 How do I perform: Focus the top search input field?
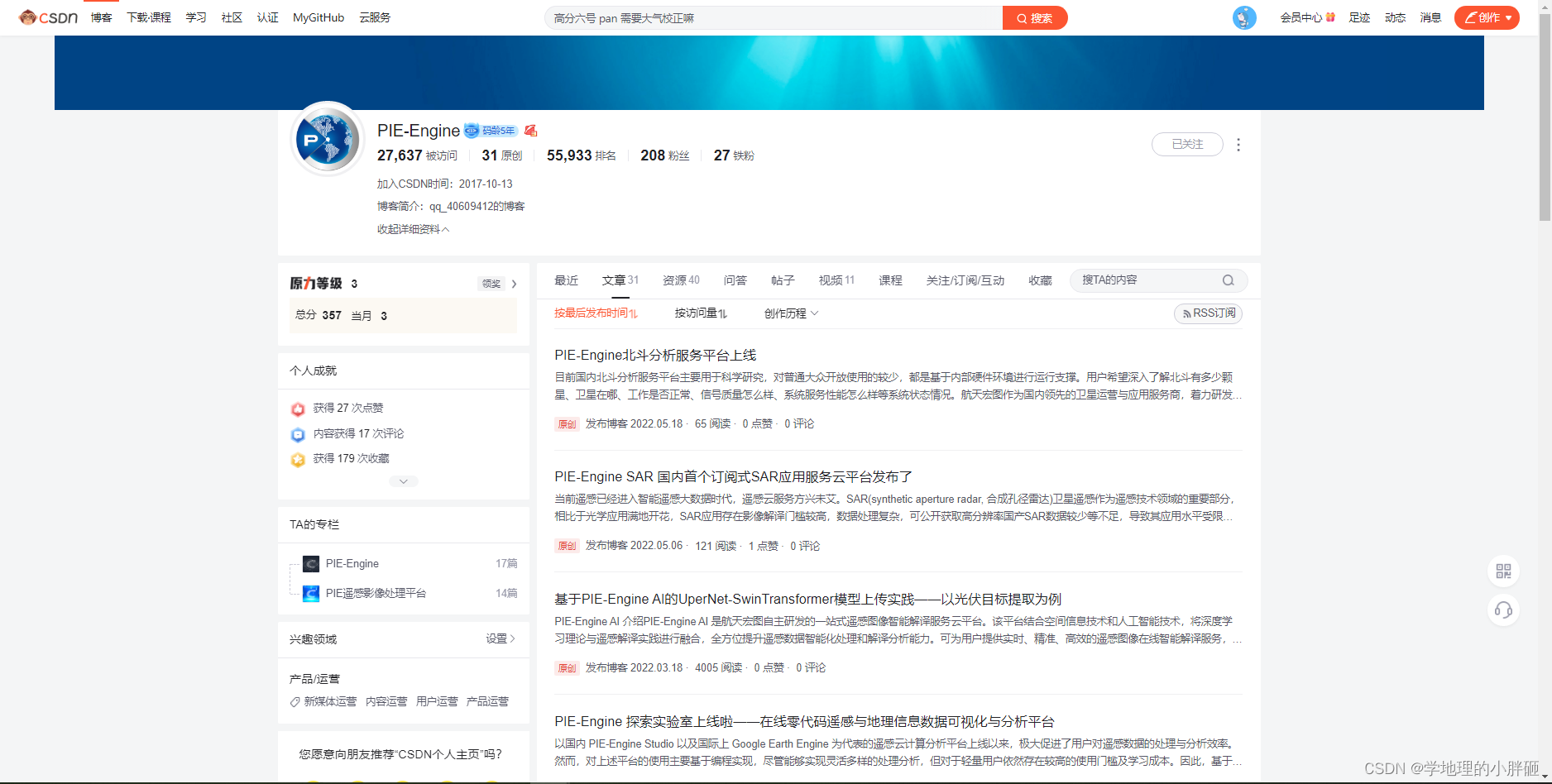click(x=774, y=17)
